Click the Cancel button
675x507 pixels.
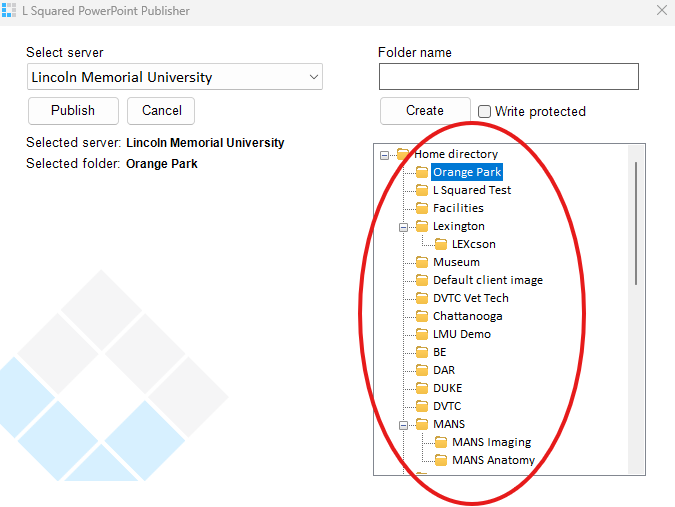161,111
